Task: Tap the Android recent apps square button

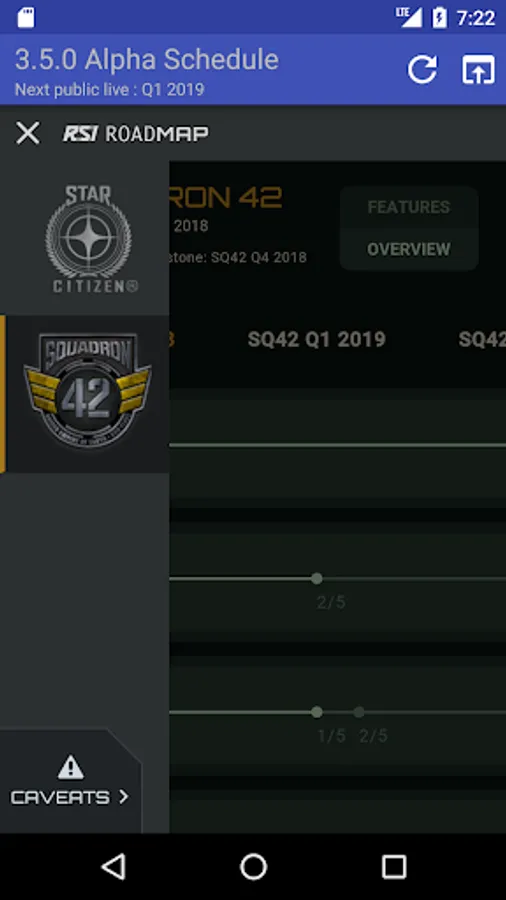Action: click(x=394, y=866)
